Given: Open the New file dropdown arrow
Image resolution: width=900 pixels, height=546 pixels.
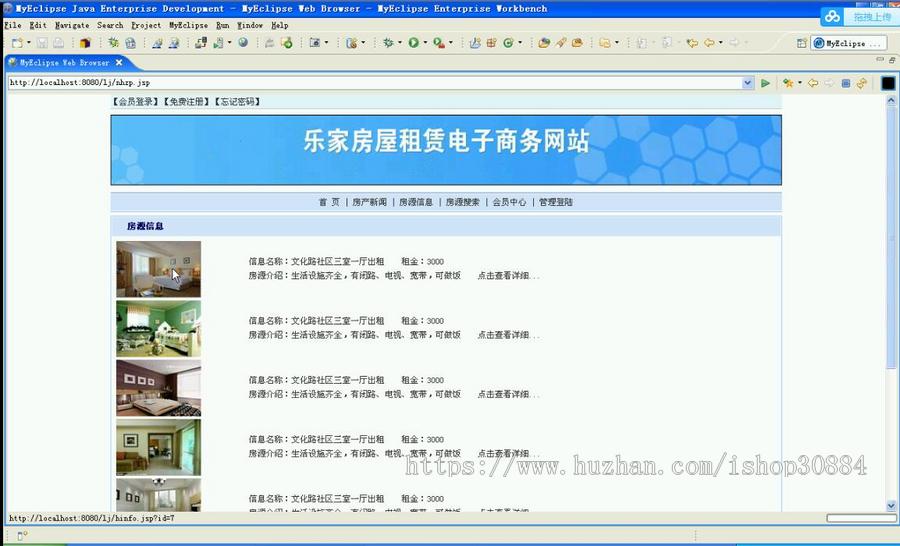Looking at the screenshot, I should point(29,43).
